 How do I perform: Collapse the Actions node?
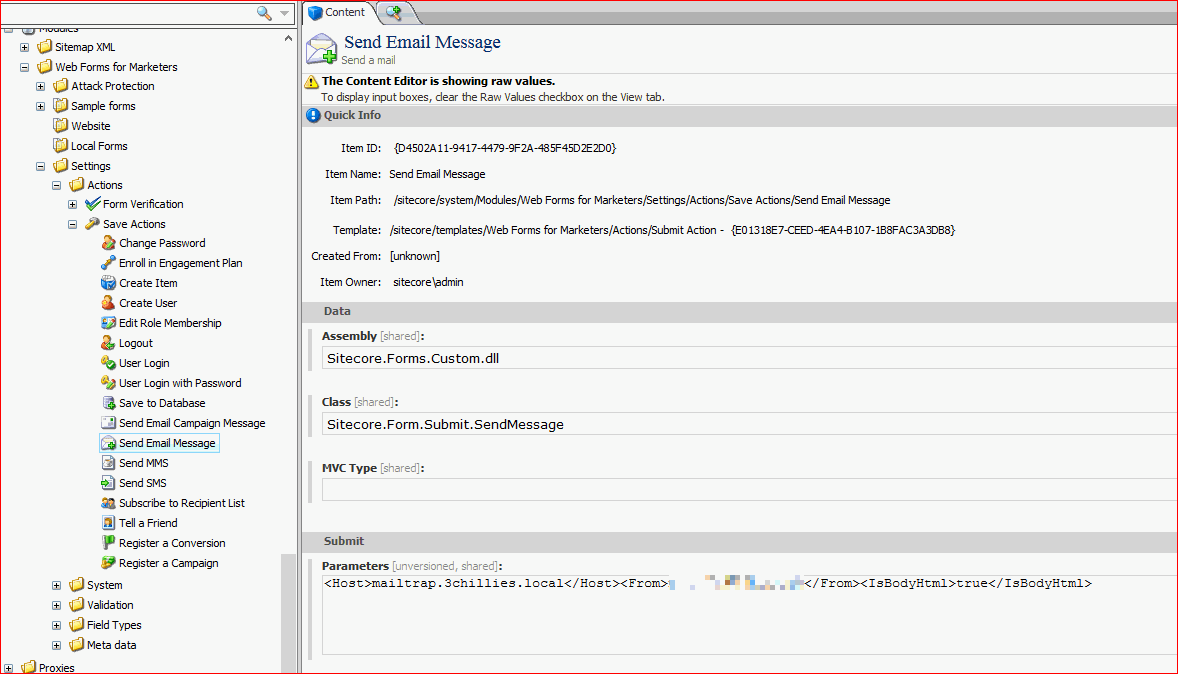[56, 185]
